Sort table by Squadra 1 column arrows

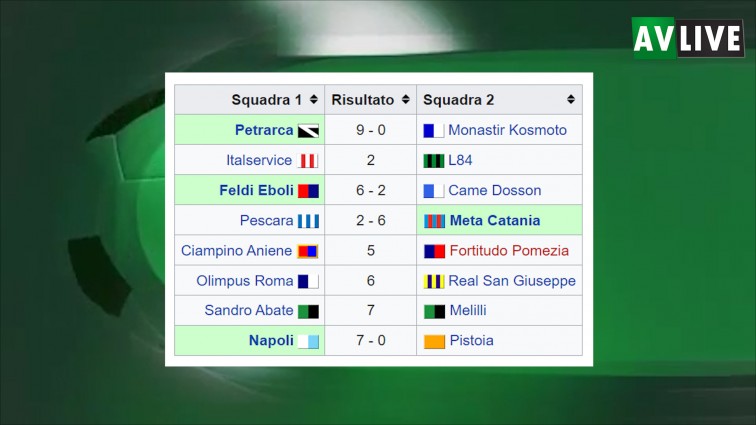tap(313, 99)
